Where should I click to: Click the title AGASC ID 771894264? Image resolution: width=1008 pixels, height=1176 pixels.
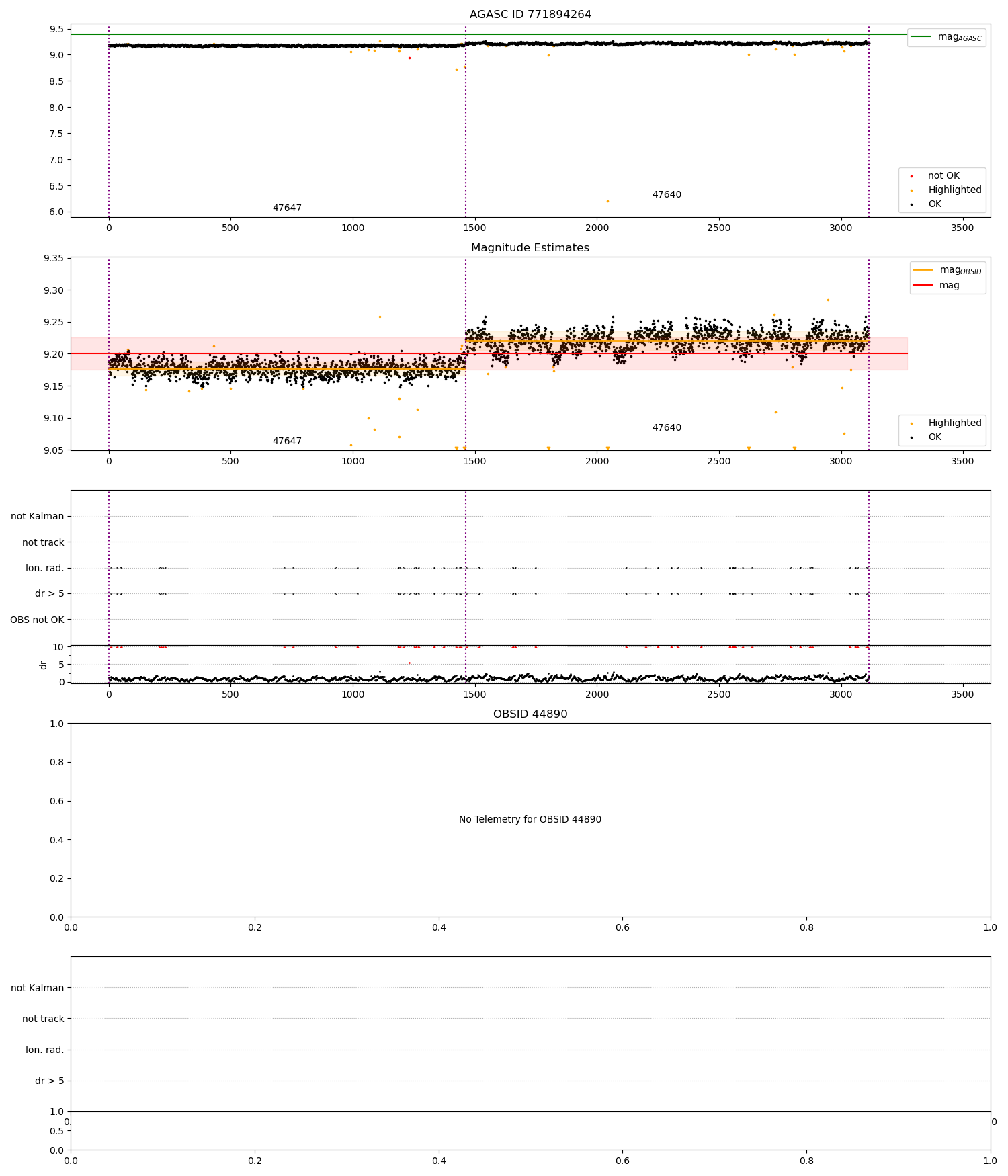pos(530,15)
